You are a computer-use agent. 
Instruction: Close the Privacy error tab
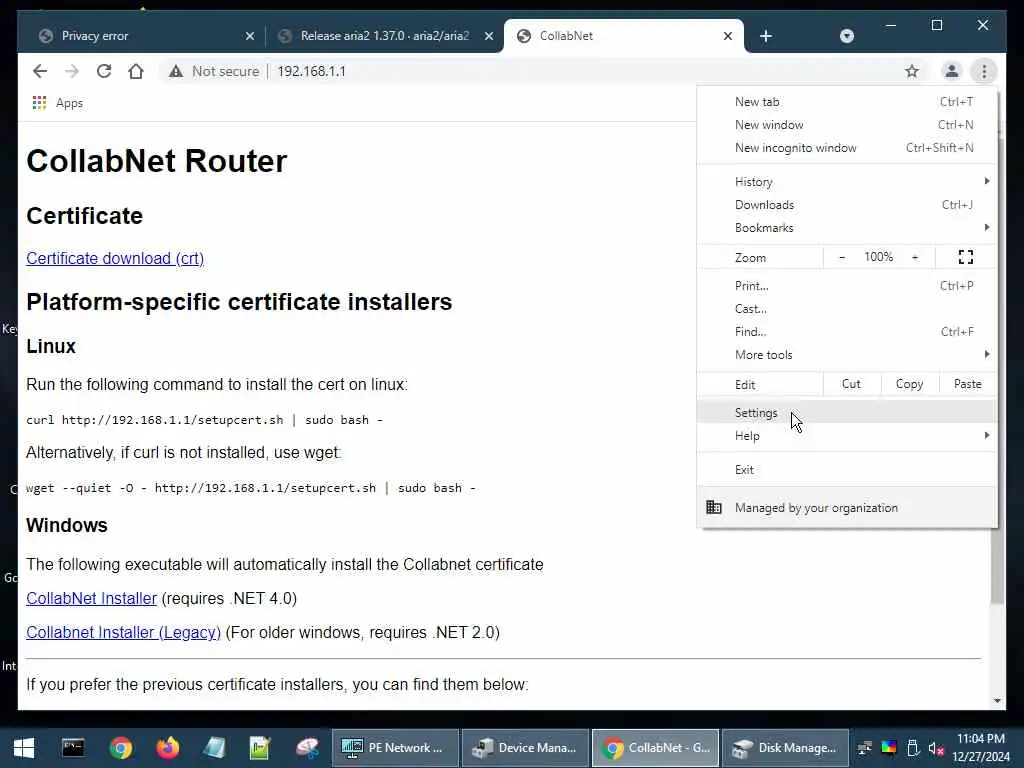[x=249, y=36]
